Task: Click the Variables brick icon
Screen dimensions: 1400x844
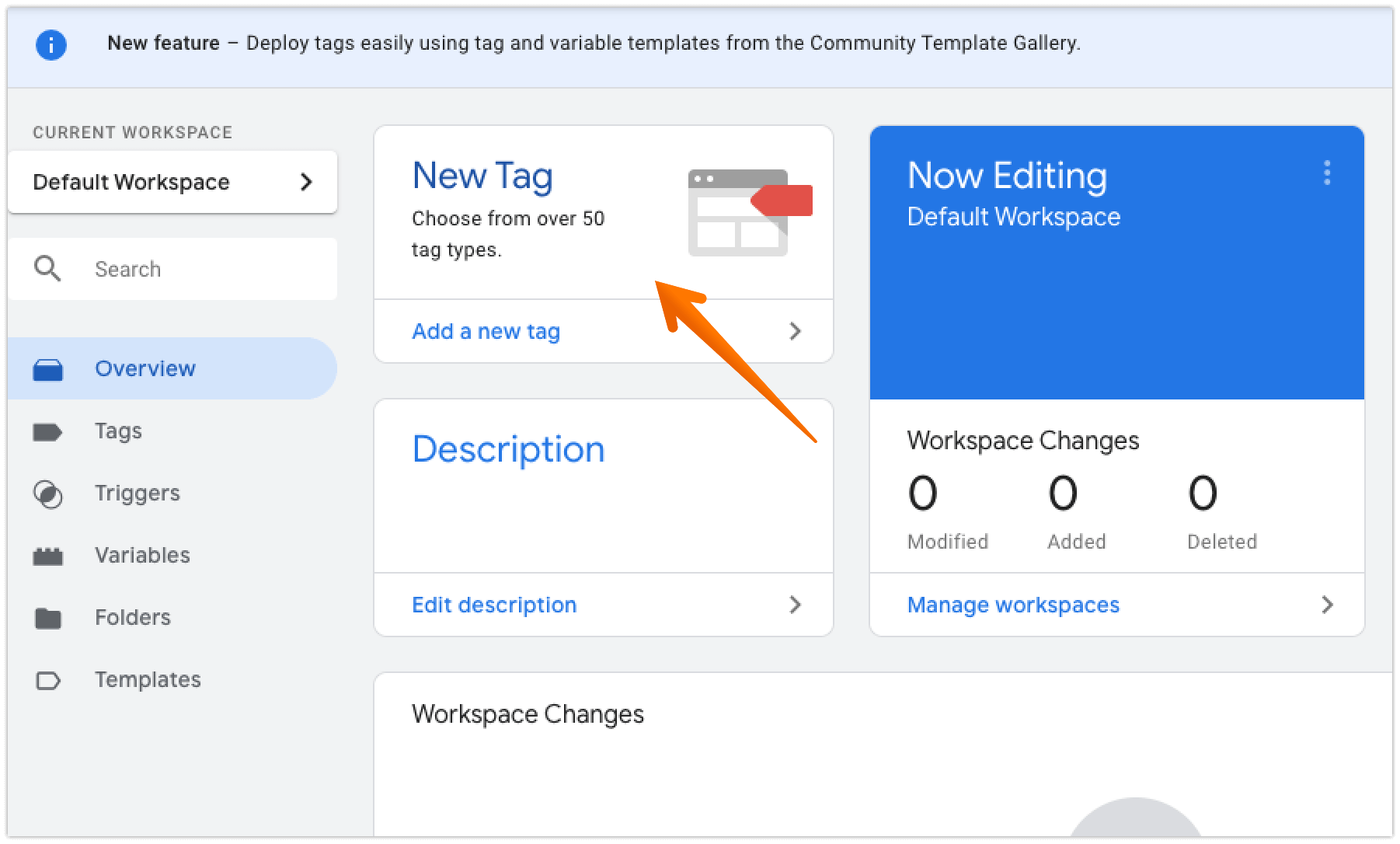Action: 48,556
